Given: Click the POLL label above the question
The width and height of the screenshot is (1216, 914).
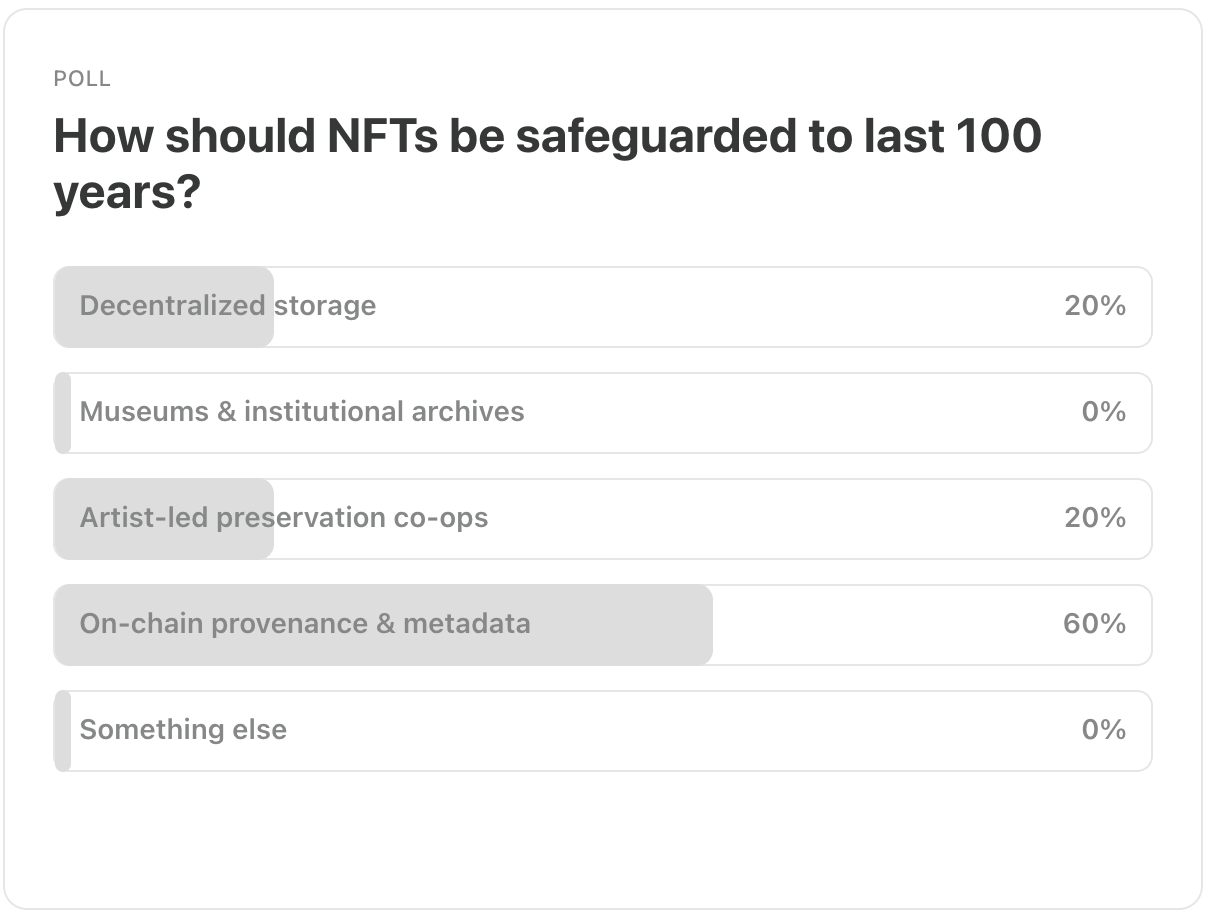Looking at the screenshot, I should click(x=82, y=79).
